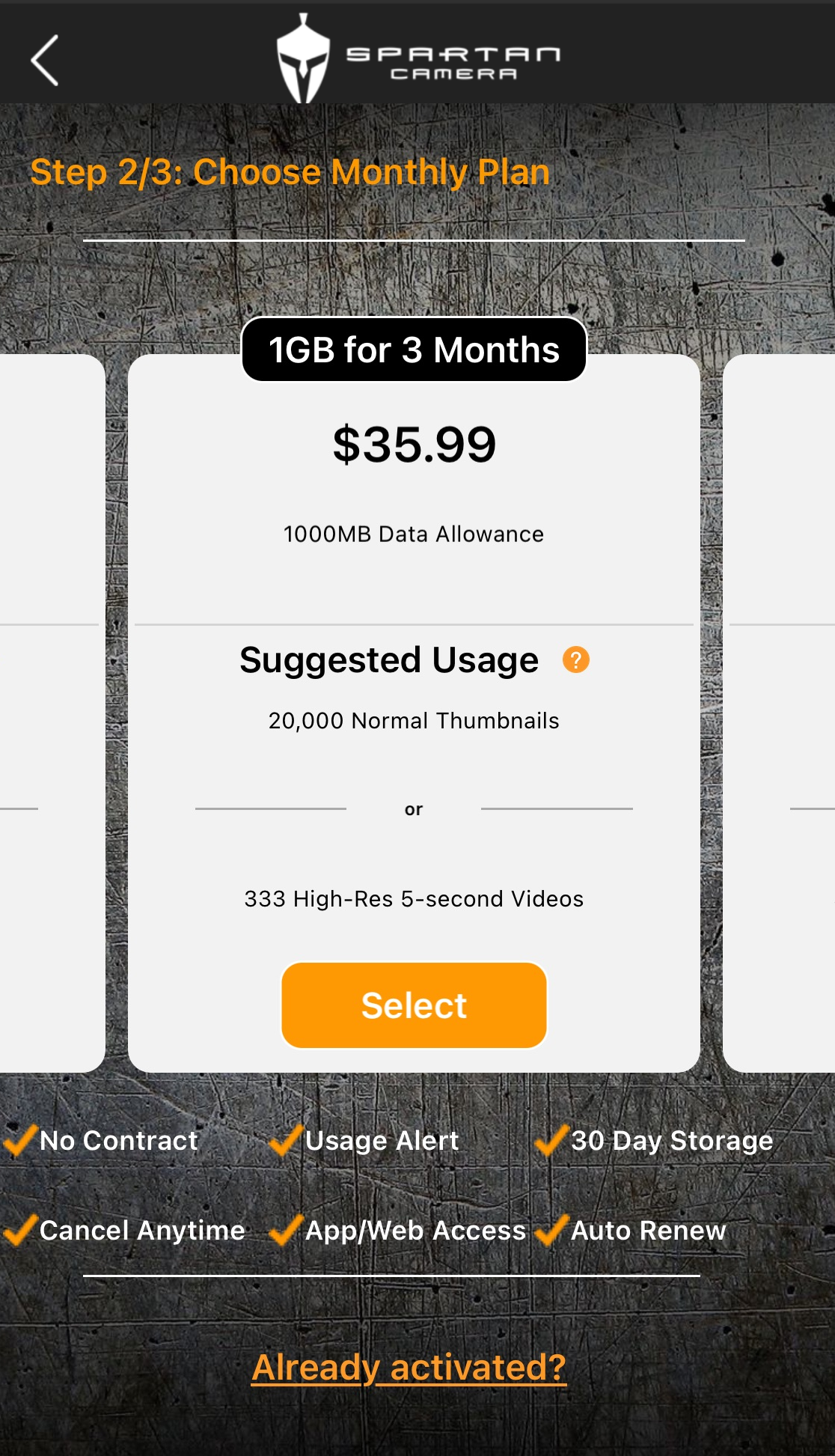This screenshot has width=835, height=1456.
Task: Tap 20,000 Normal Thumbnails text
Action: pos(414,721)
